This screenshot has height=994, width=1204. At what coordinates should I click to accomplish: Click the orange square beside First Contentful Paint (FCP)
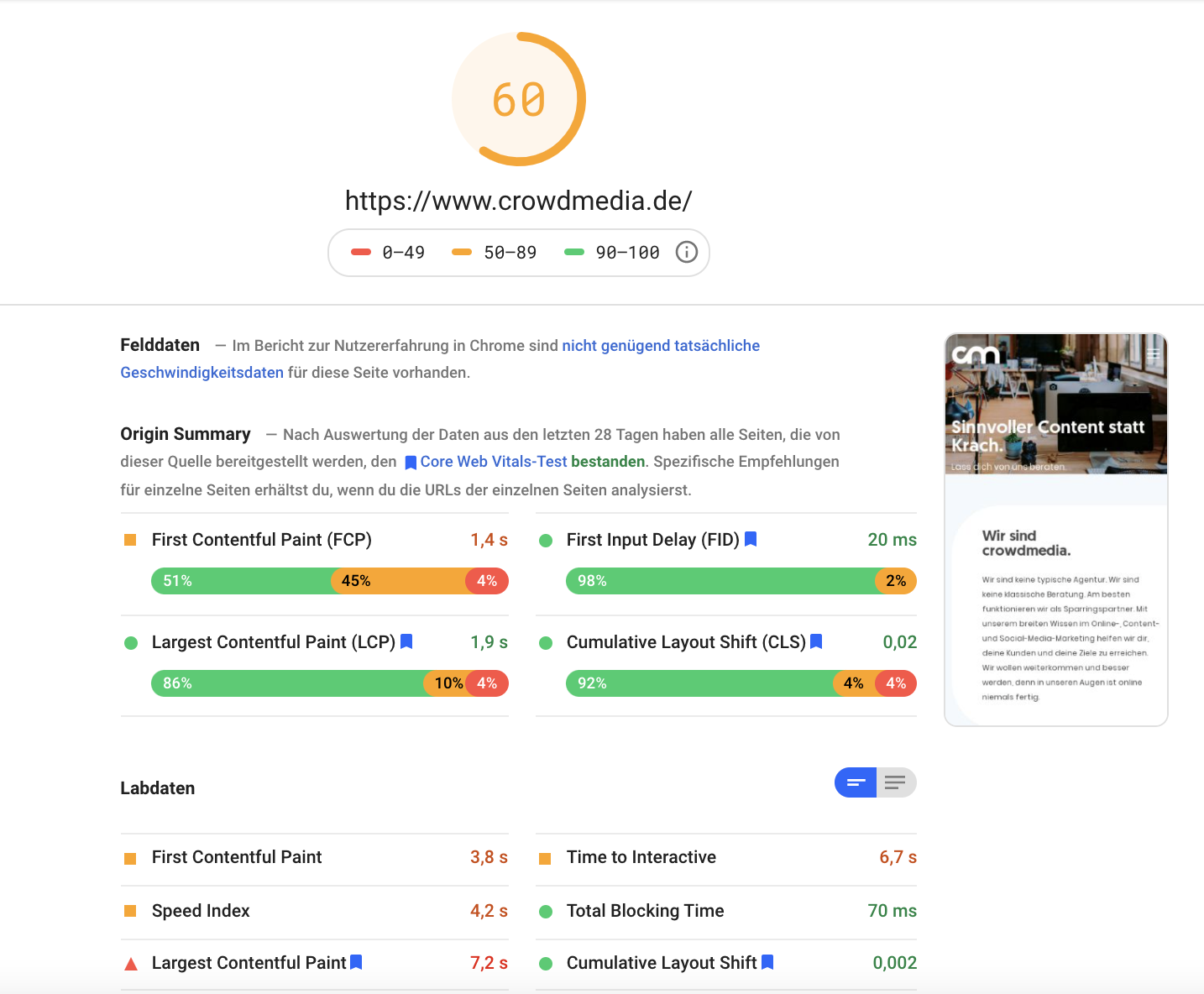click(x=130, y=540)
